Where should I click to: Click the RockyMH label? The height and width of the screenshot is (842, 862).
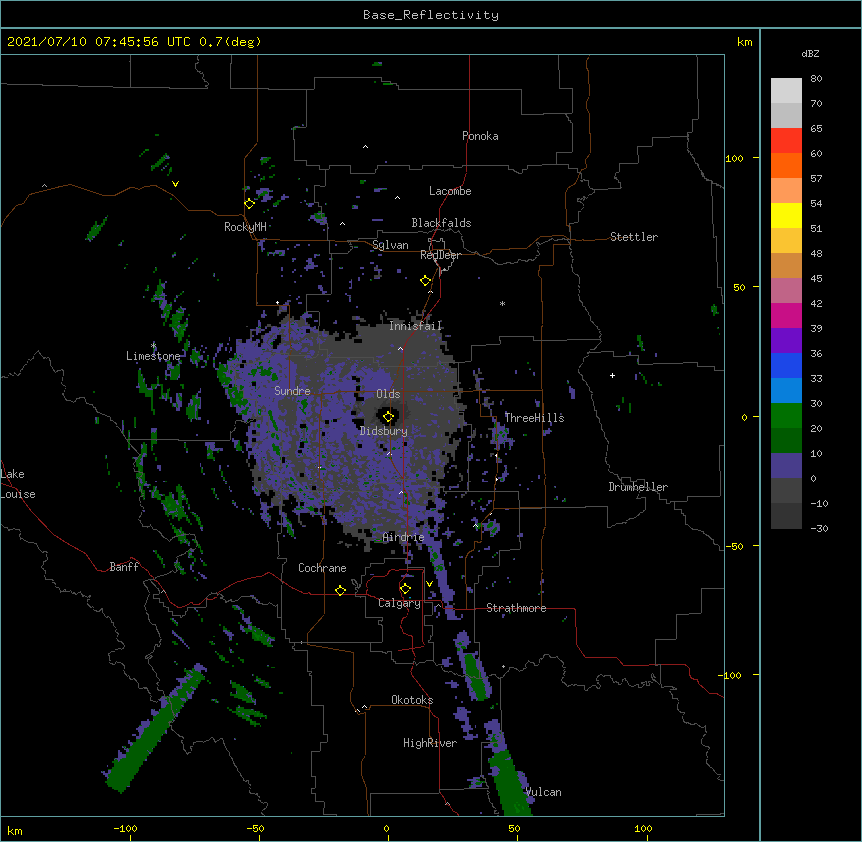pyautogui.click(x=245, y=227)
